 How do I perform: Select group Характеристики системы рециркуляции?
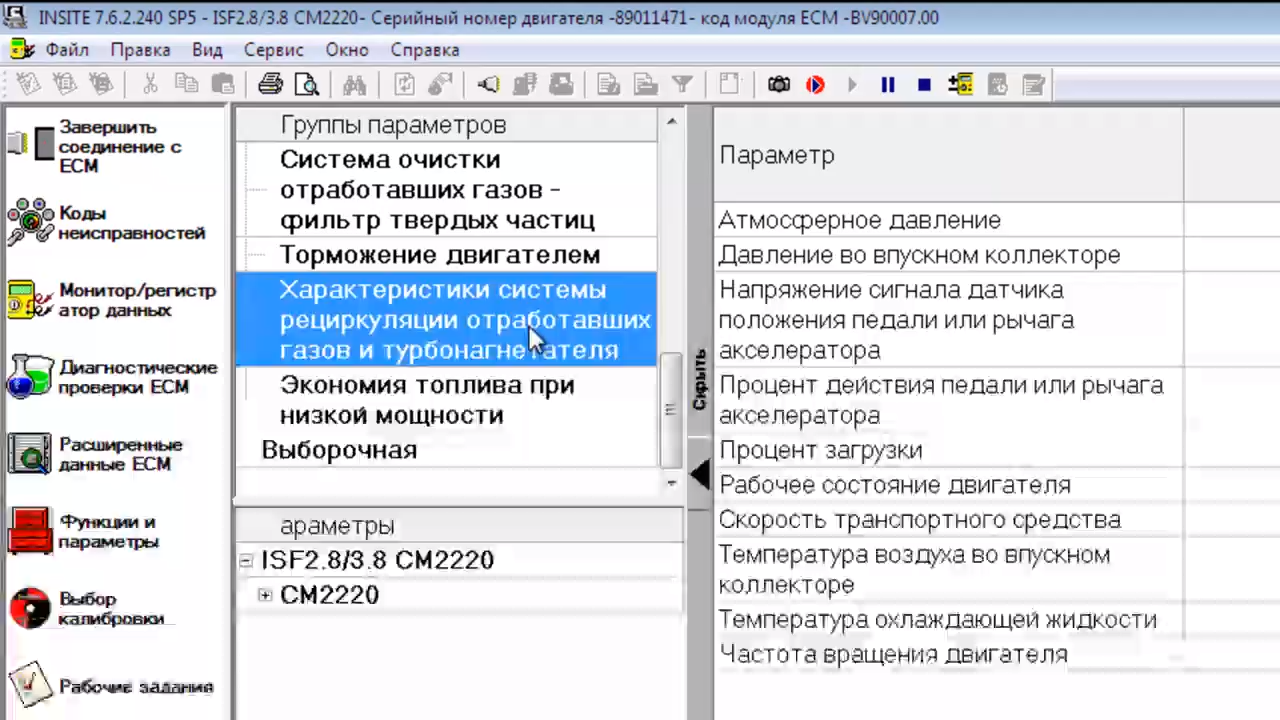(x=446, y=320)
